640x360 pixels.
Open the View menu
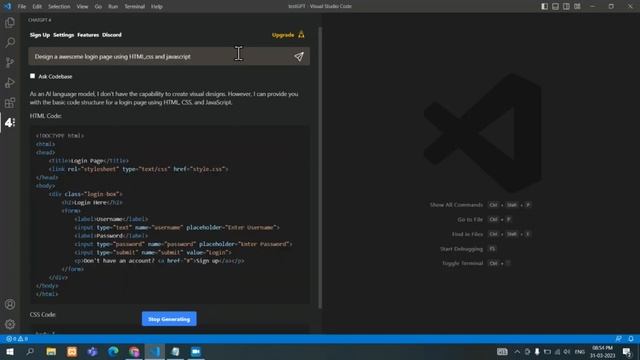pos(82,7)
